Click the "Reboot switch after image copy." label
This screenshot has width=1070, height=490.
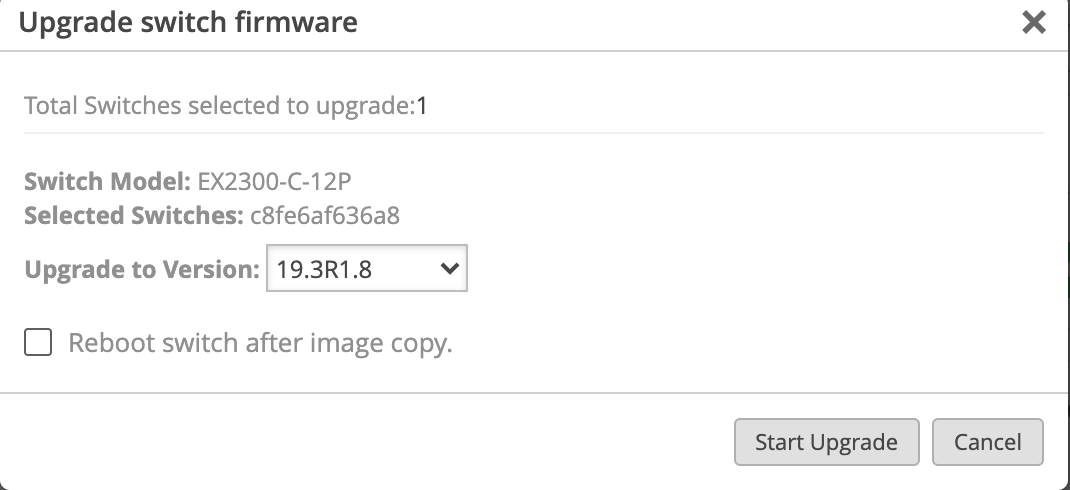260,344
